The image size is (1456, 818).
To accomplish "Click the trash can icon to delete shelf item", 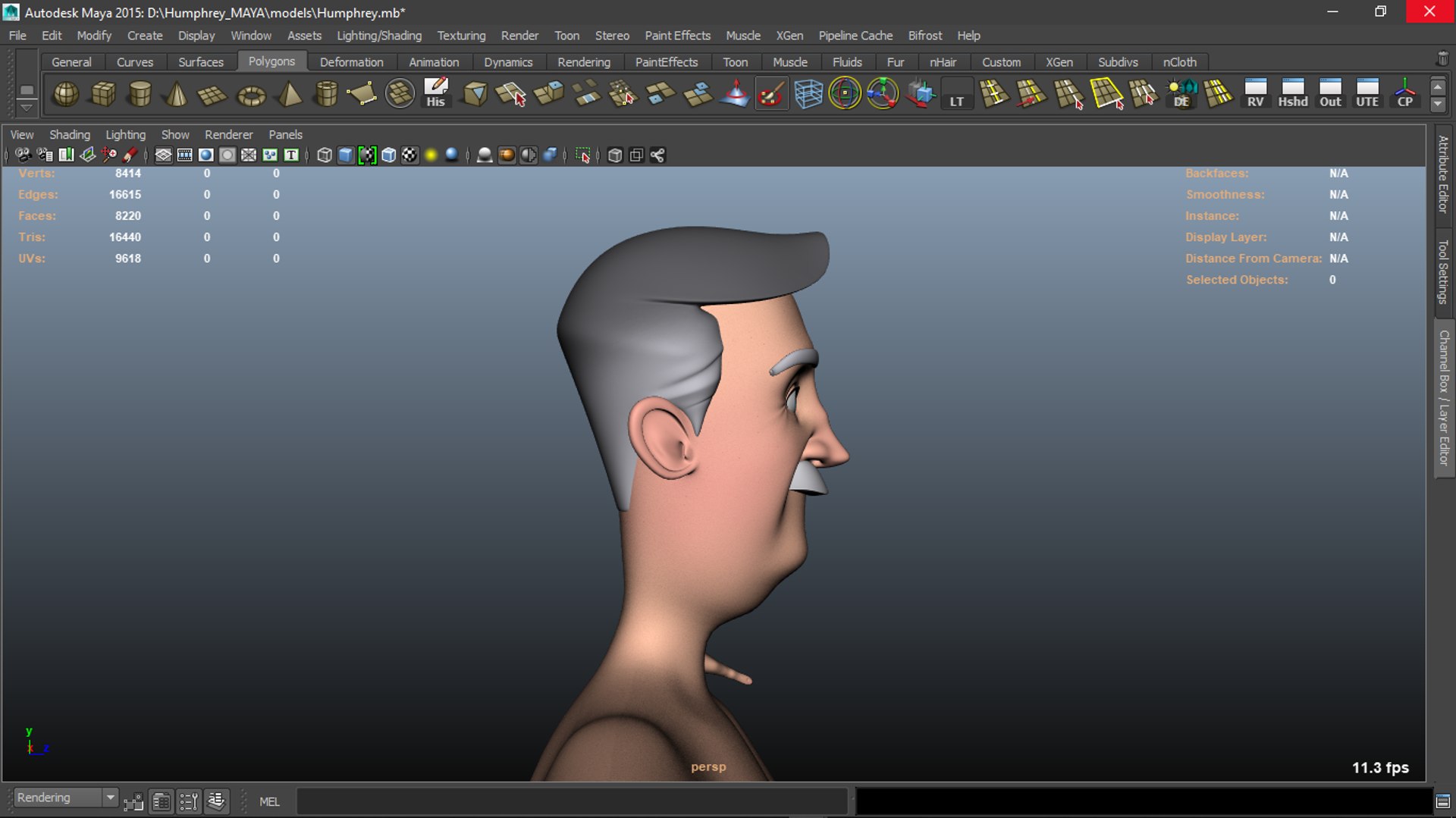I will [x=1442, y=59].
